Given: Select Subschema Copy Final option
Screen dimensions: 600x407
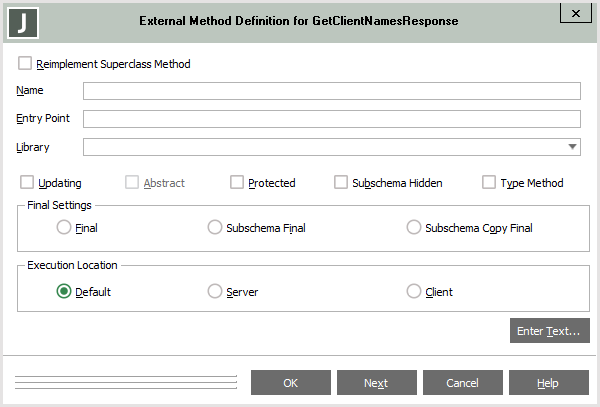Looking at the screenshot, I should pos(414,228).
